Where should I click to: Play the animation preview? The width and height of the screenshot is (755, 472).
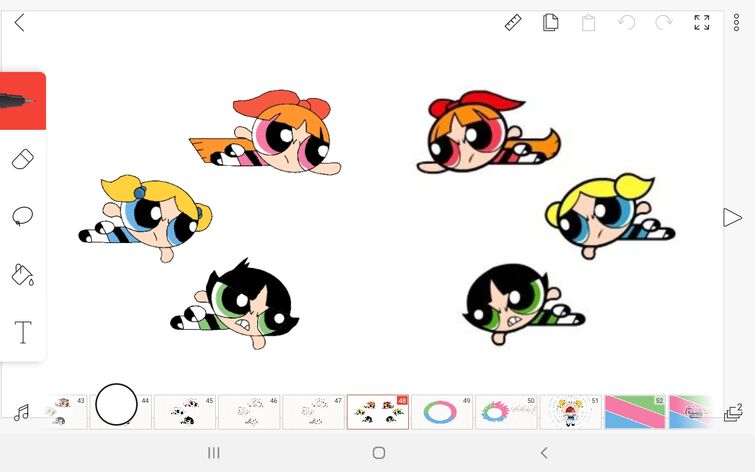pos(732,217)
